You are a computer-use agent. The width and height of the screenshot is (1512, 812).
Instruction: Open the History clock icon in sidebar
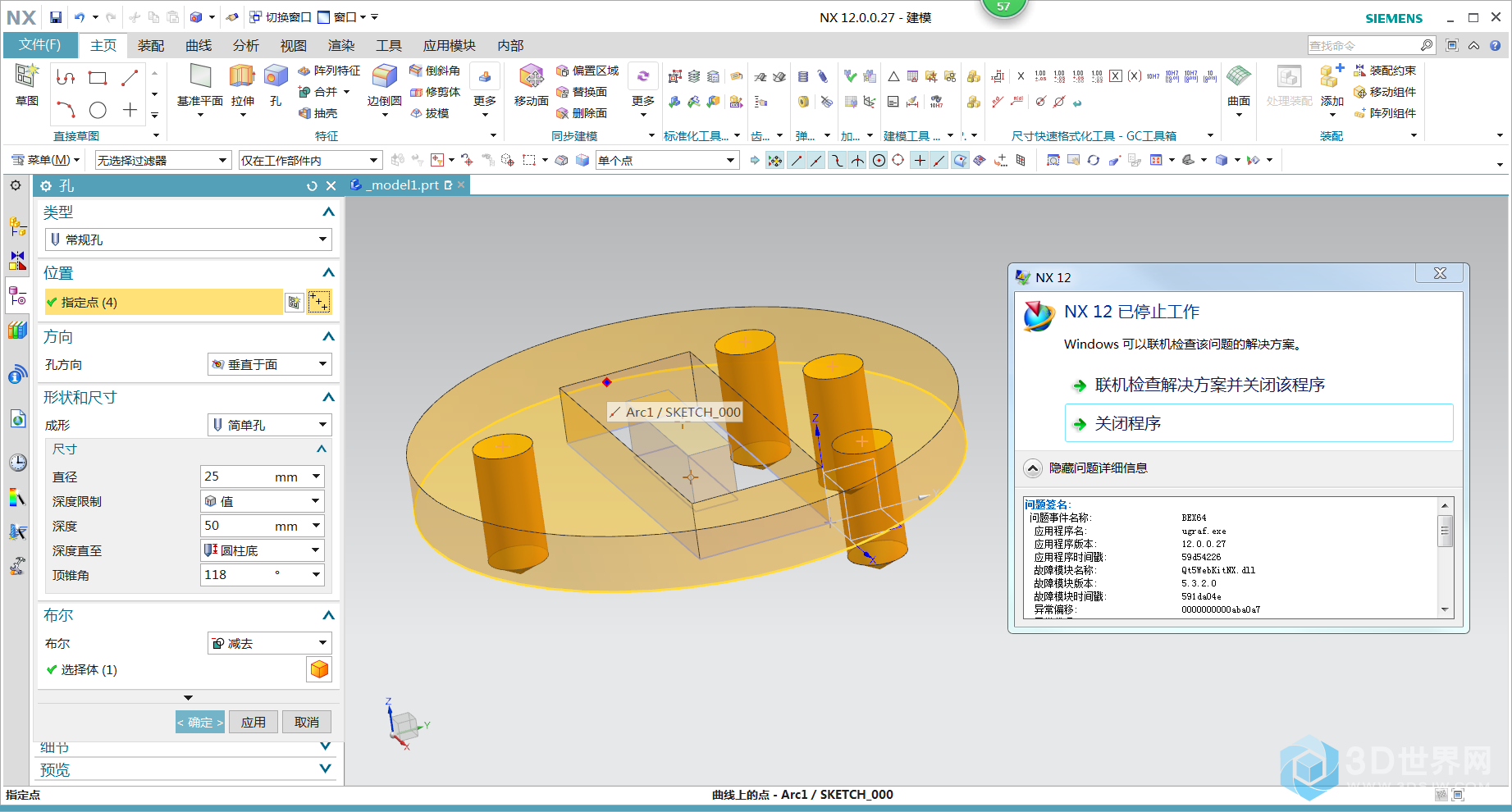click(x=17, y=462)
